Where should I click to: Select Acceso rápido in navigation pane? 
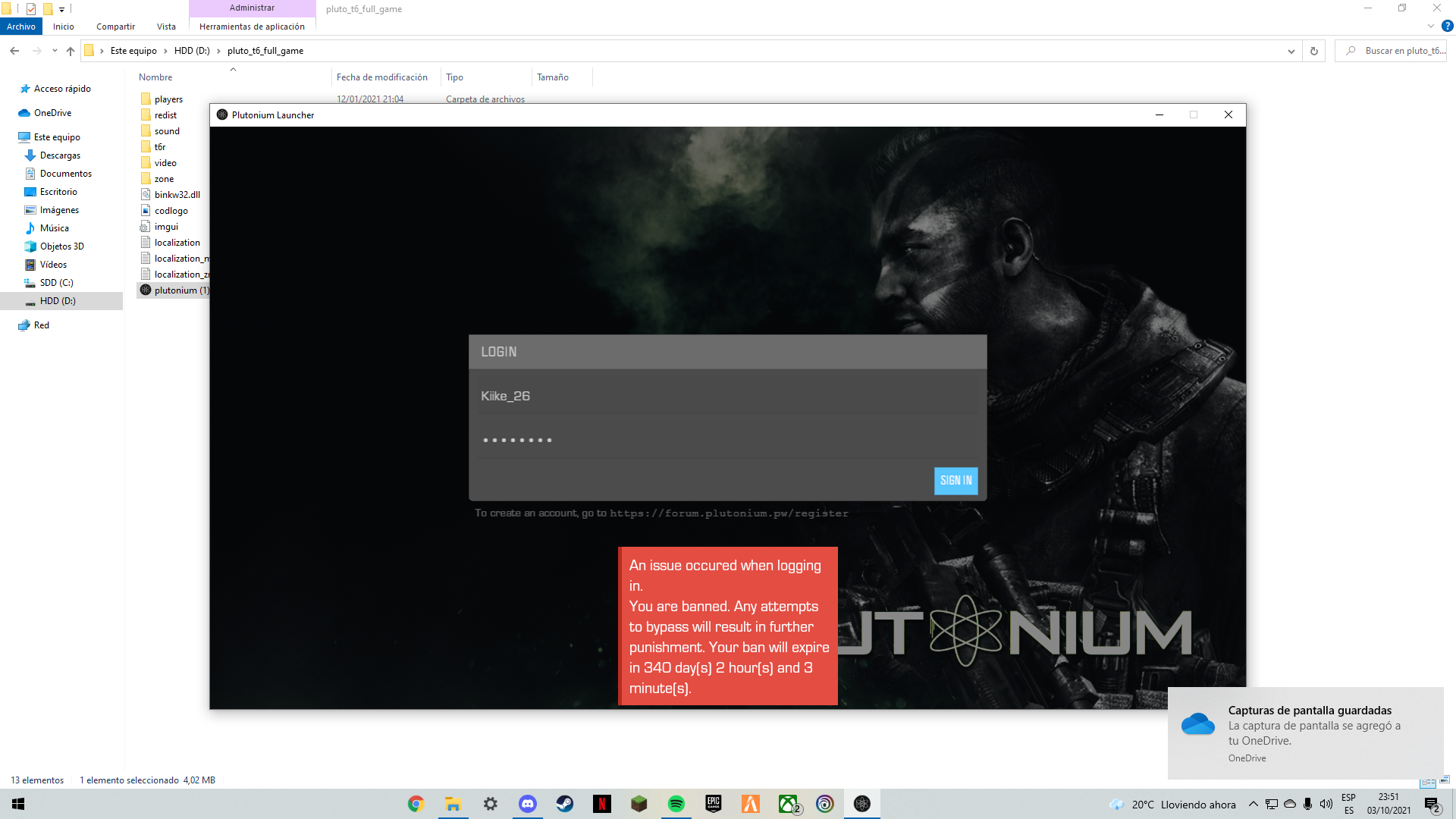(x=62, y=89)
